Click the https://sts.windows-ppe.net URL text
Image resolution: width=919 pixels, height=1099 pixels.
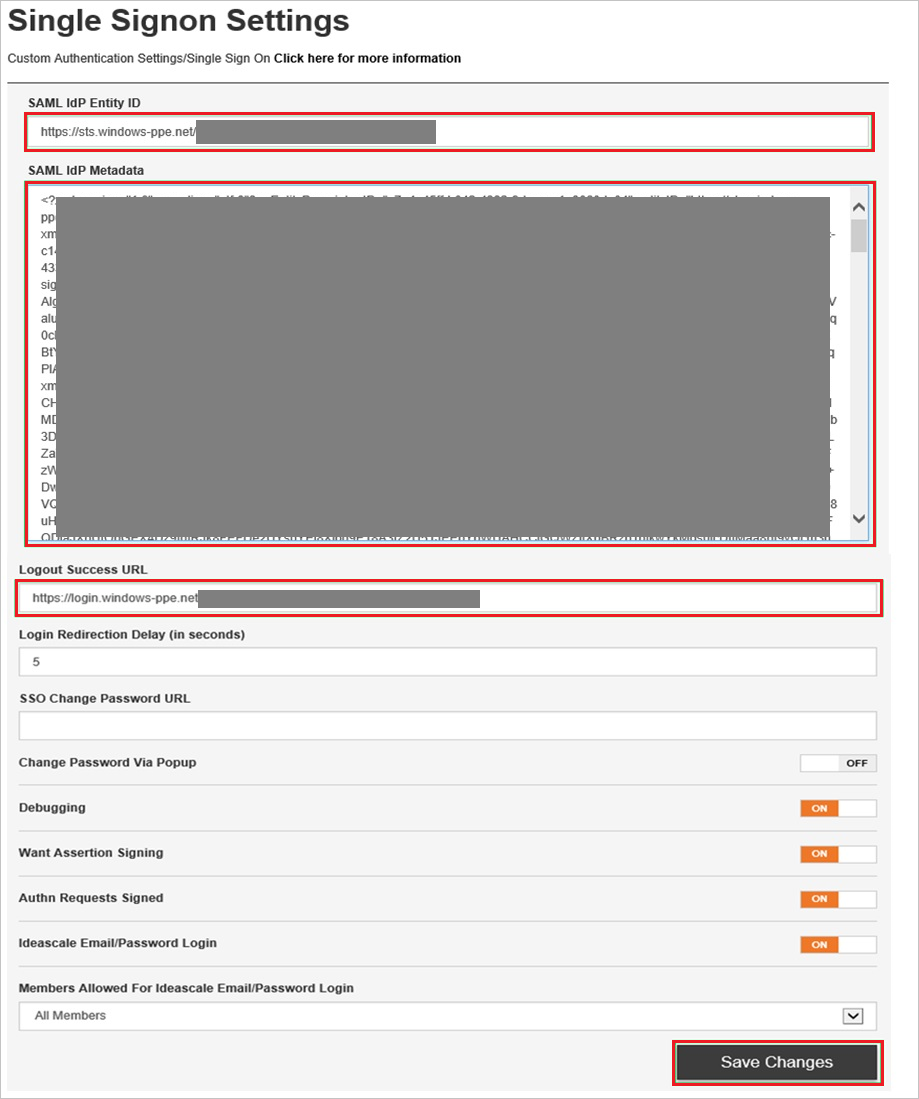coord(120,131)
